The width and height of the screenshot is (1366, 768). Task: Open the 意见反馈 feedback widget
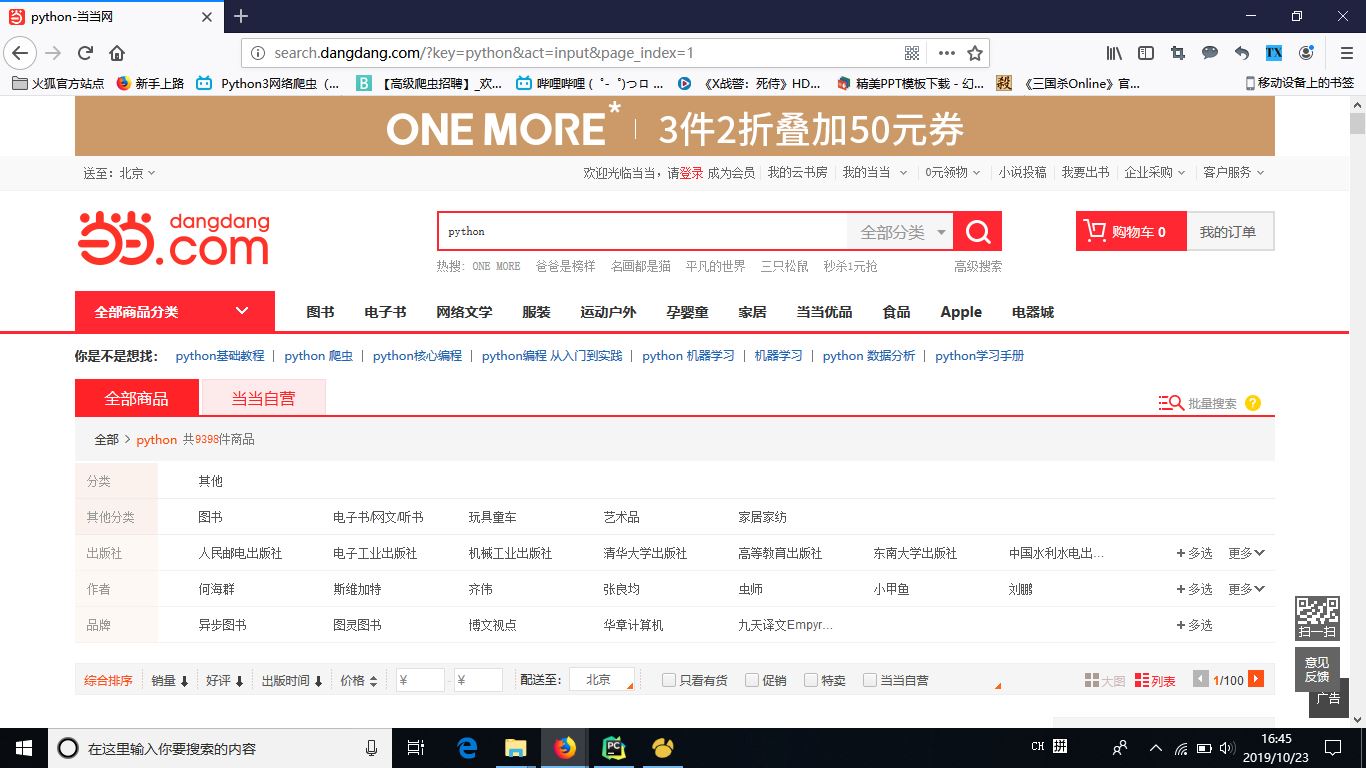1317,669
